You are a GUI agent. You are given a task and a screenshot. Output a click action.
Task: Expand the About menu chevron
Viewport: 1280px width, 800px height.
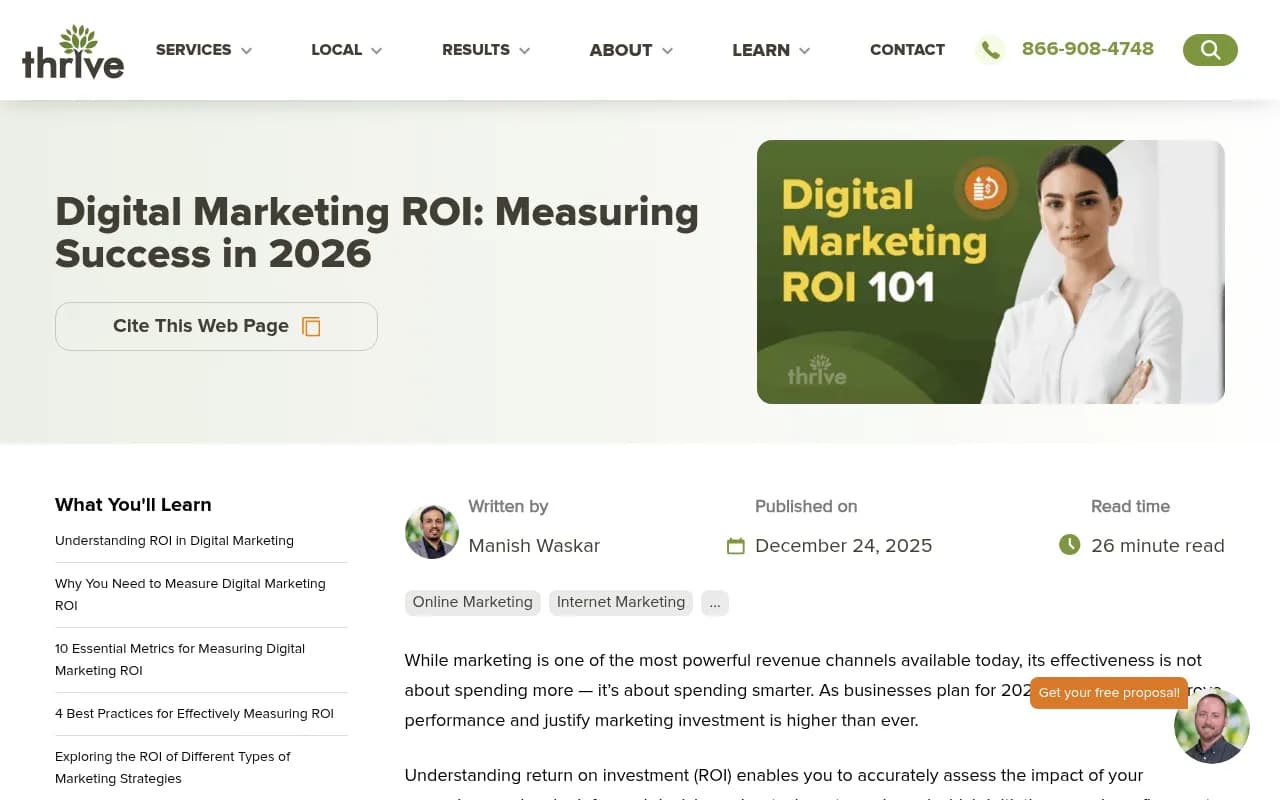667,51
